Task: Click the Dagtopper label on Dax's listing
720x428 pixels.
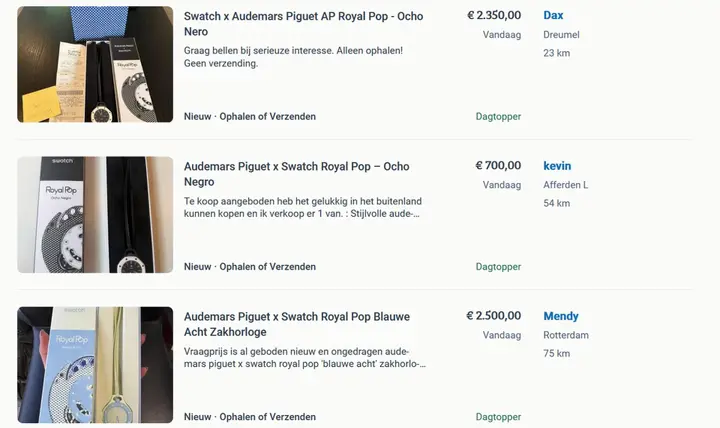Action: pos(498,117)
